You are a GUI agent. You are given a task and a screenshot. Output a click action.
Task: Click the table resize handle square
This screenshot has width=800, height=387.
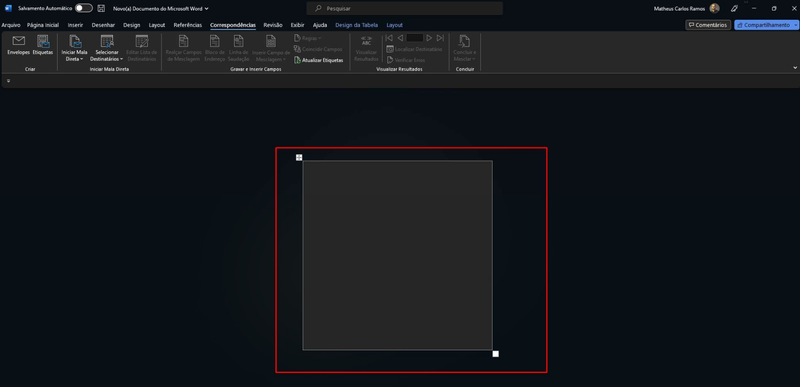pyautogui.click(x=495, y=353)
